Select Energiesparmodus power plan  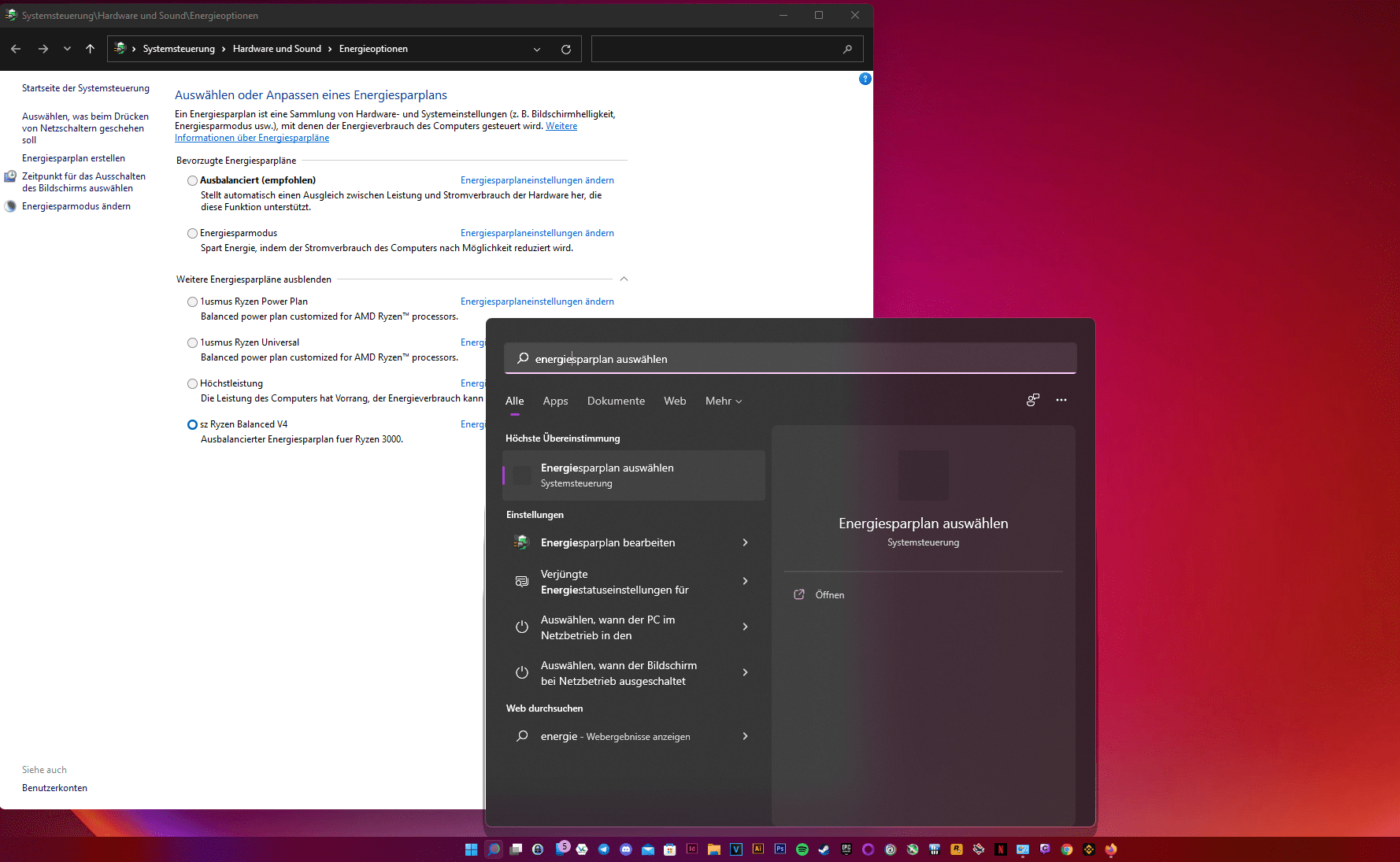click(x=192, y=233)
